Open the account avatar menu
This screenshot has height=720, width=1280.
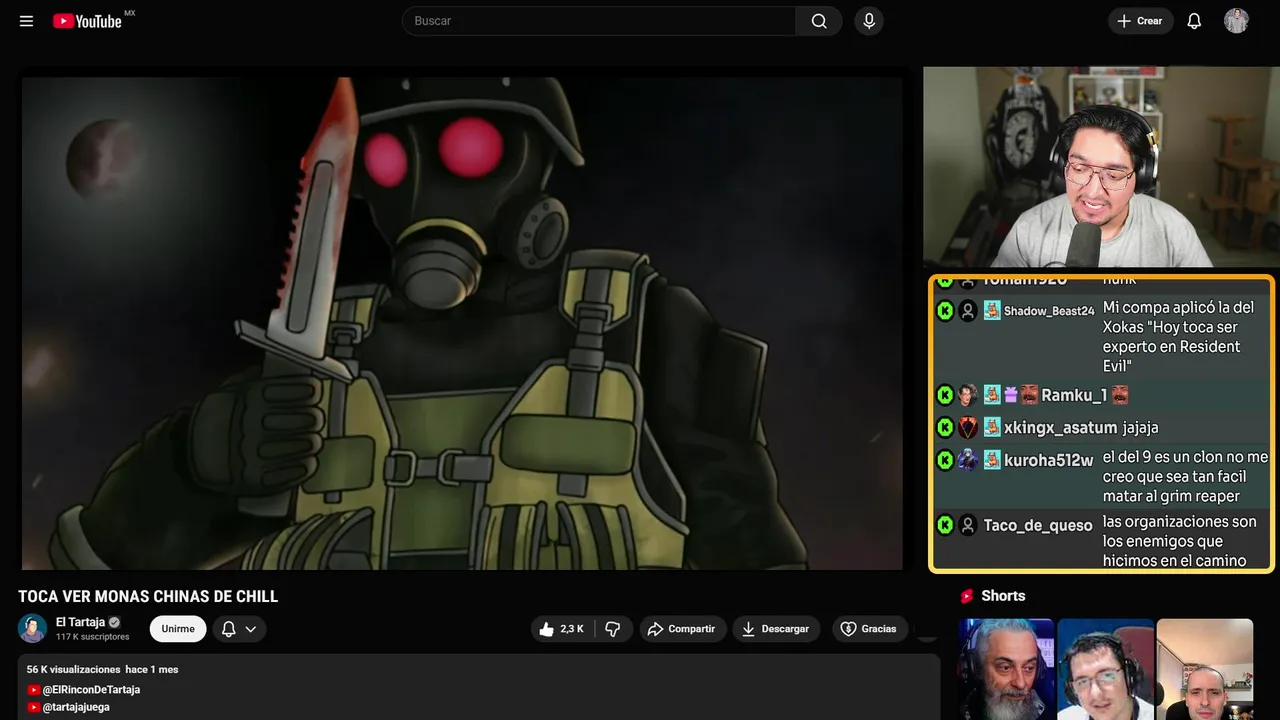[x=1236, y=21]
